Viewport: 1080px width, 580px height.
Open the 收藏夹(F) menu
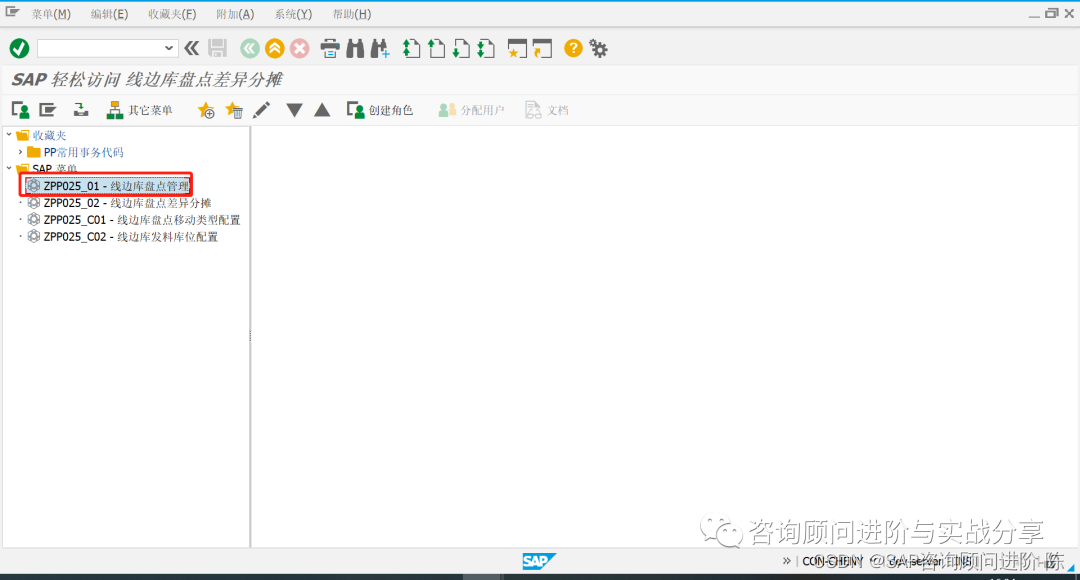click(172, 14)
